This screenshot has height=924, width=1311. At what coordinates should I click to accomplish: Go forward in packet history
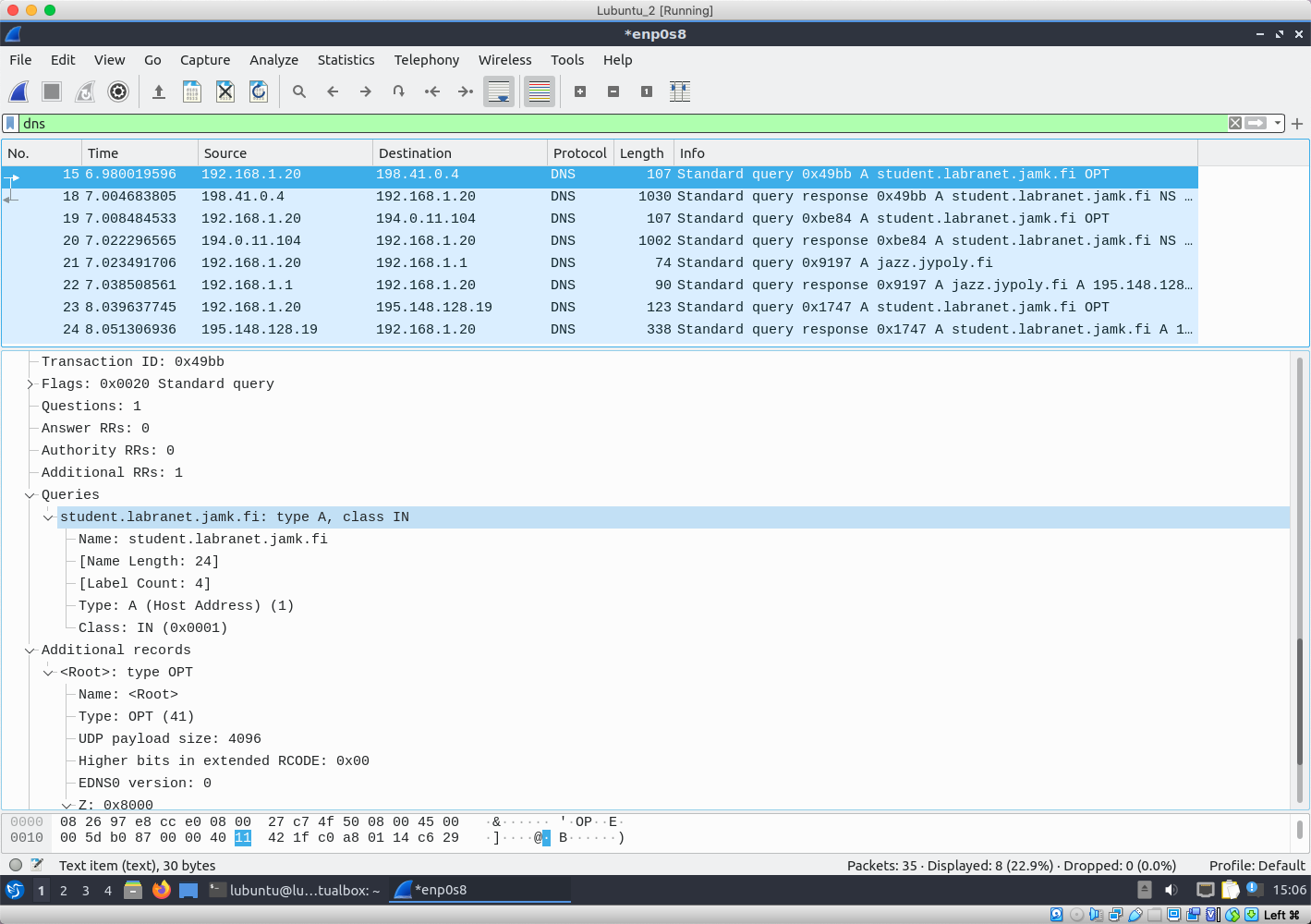click(366, 91)
